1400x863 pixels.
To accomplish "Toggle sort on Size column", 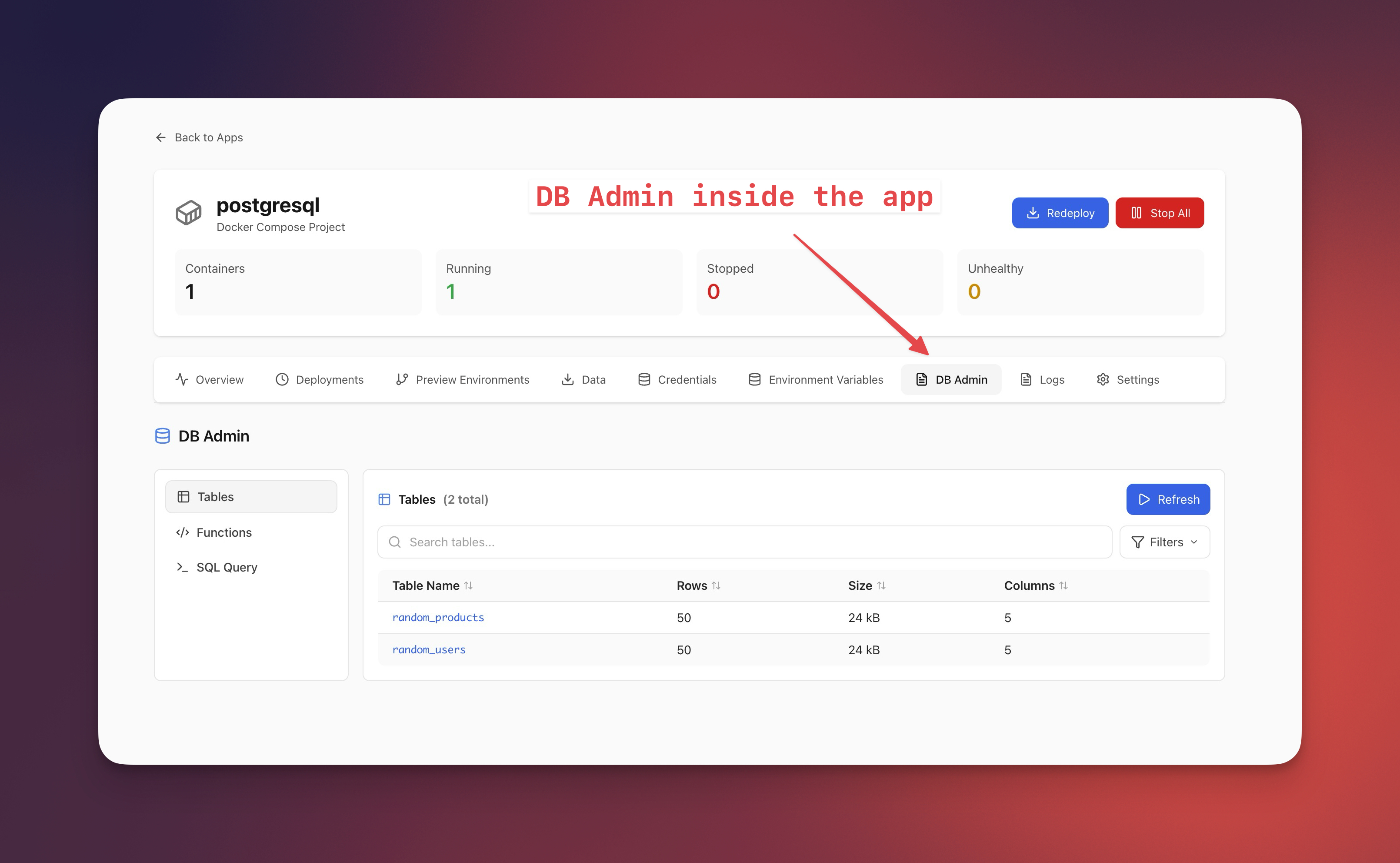I will (881, 585).
